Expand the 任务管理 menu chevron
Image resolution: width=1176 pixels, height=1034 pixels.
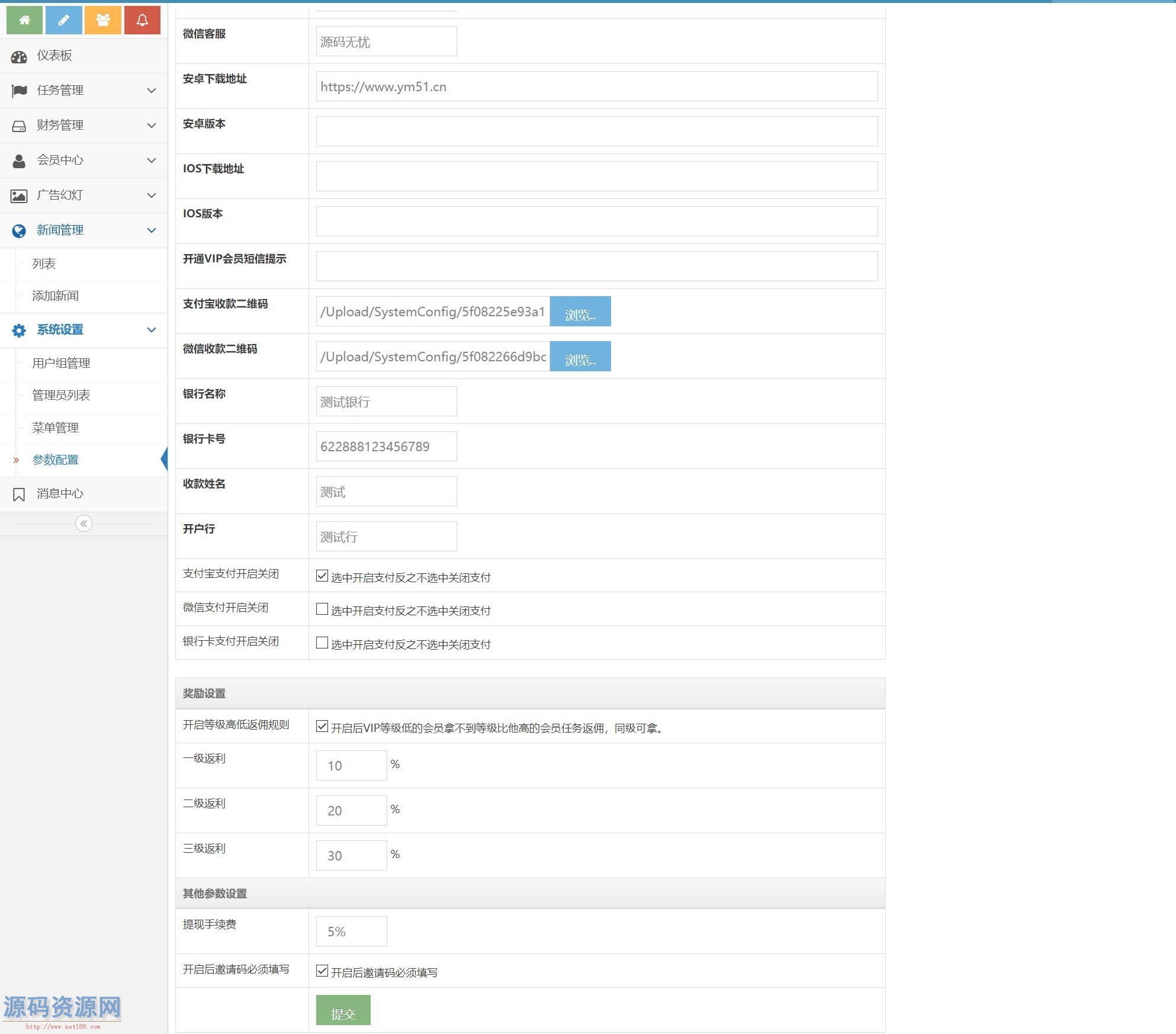(152, 91)
